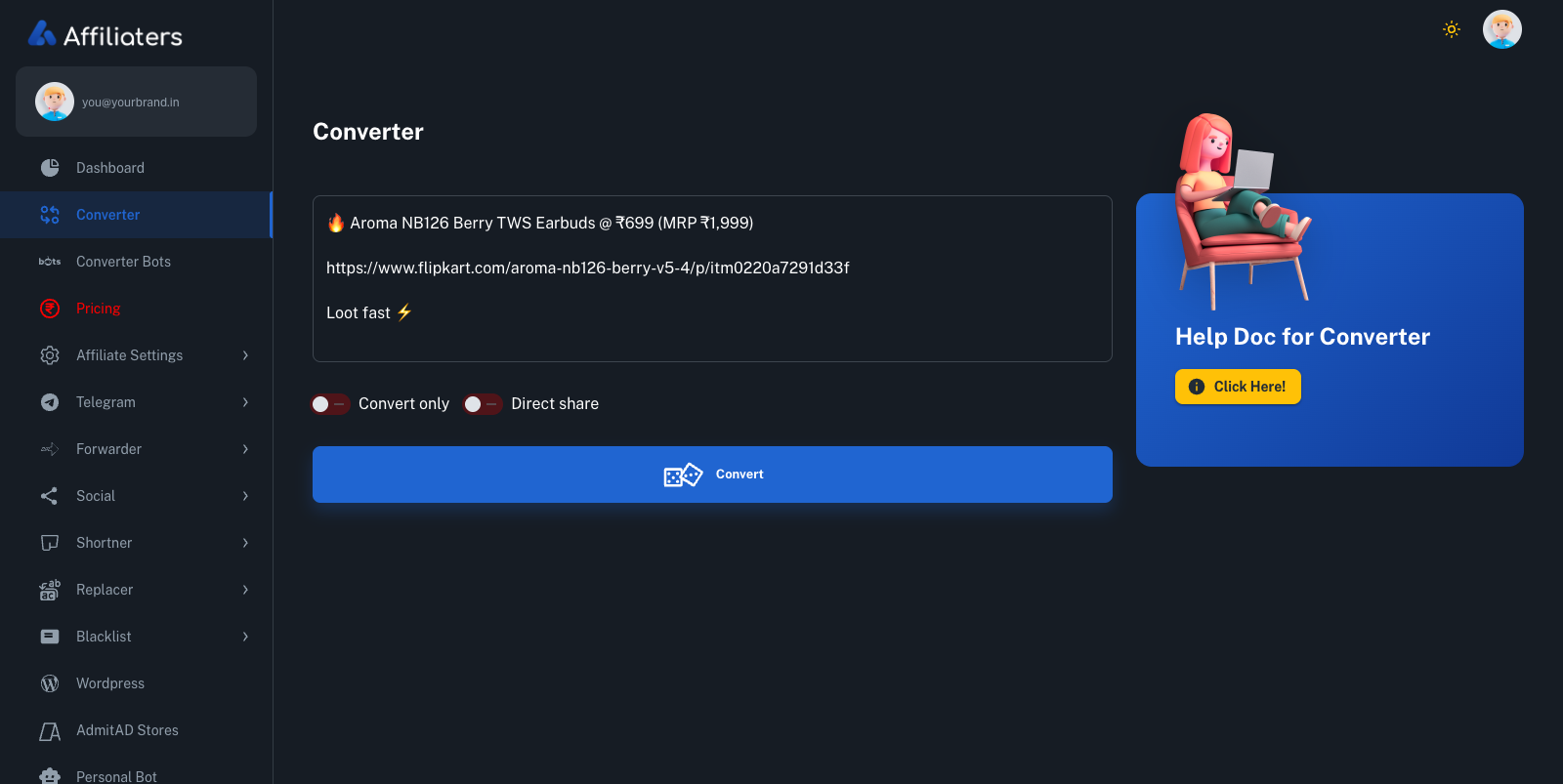Click the Dashboard pie chart icon

coord(50,168)
